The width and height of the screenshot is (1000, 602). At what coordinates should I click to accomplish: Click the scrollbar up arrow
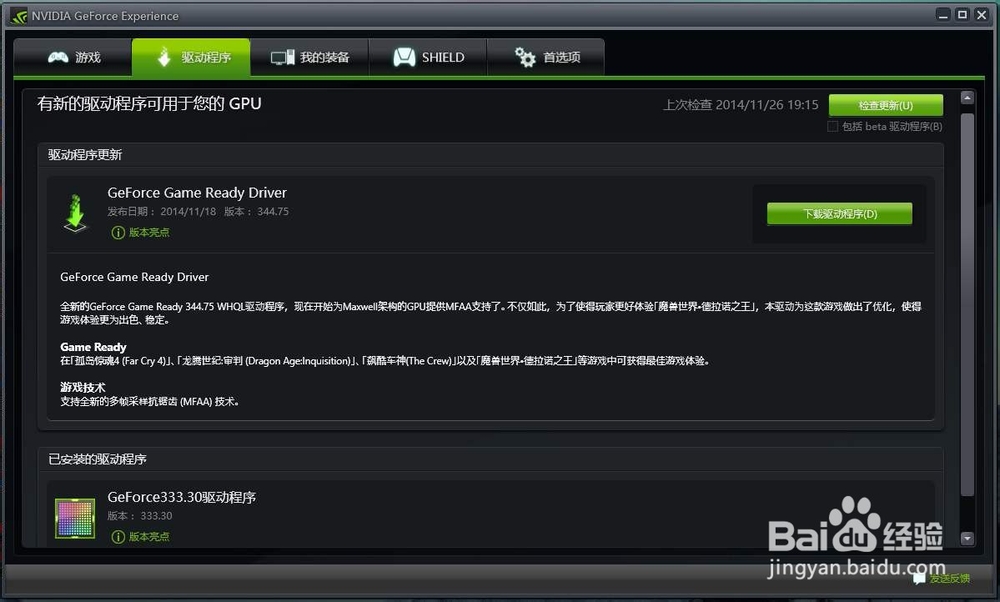click(x=967, y=98)
